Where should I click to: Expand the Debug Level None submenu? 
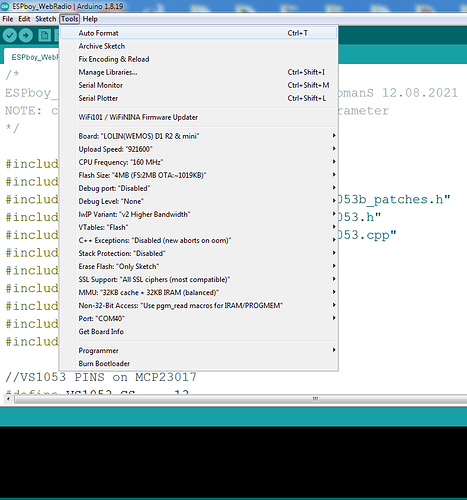199,201
